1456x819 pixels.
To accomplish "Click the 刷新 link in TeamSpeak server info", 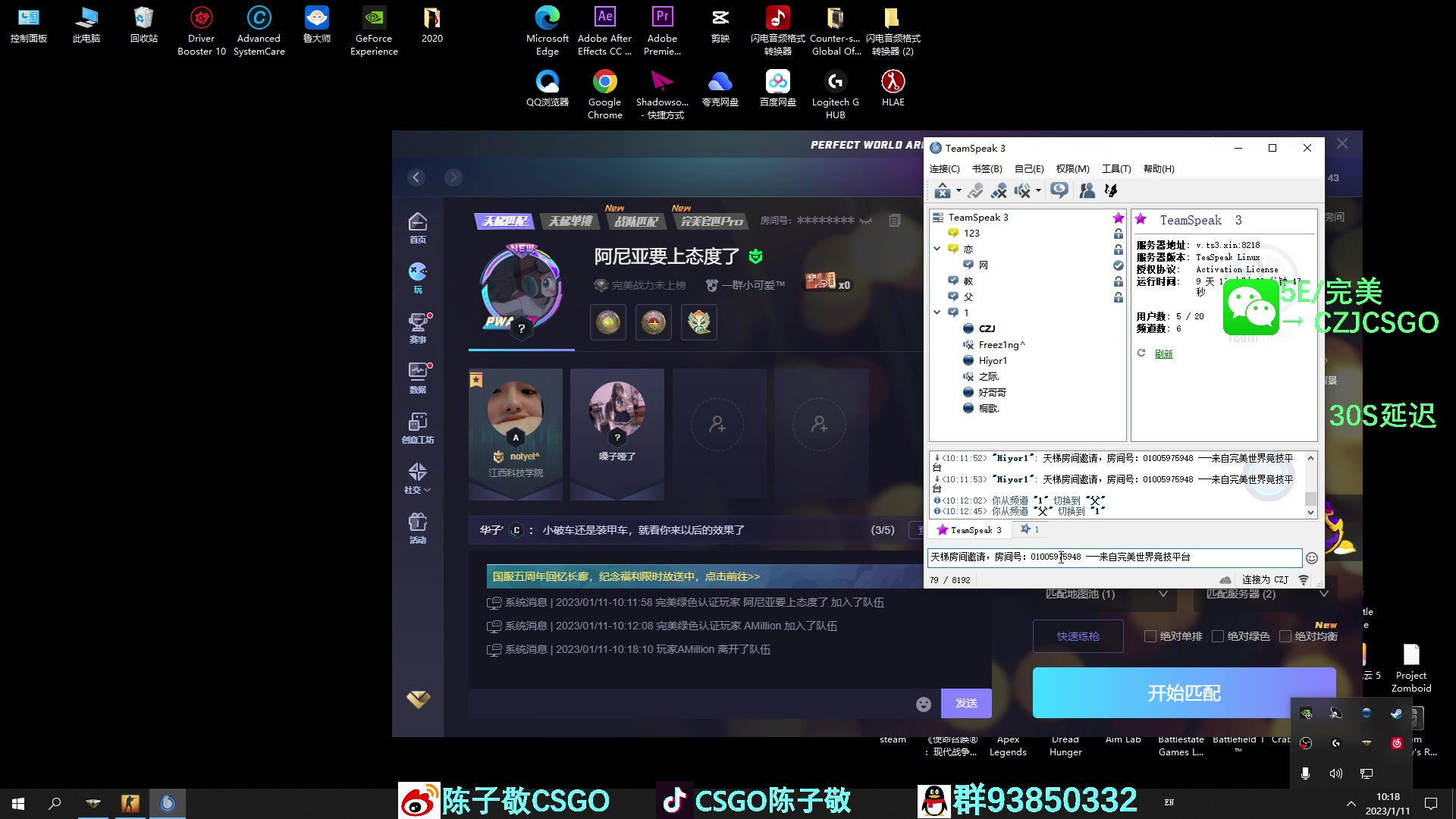I will pyautogui.click(x=1164, y=353).
